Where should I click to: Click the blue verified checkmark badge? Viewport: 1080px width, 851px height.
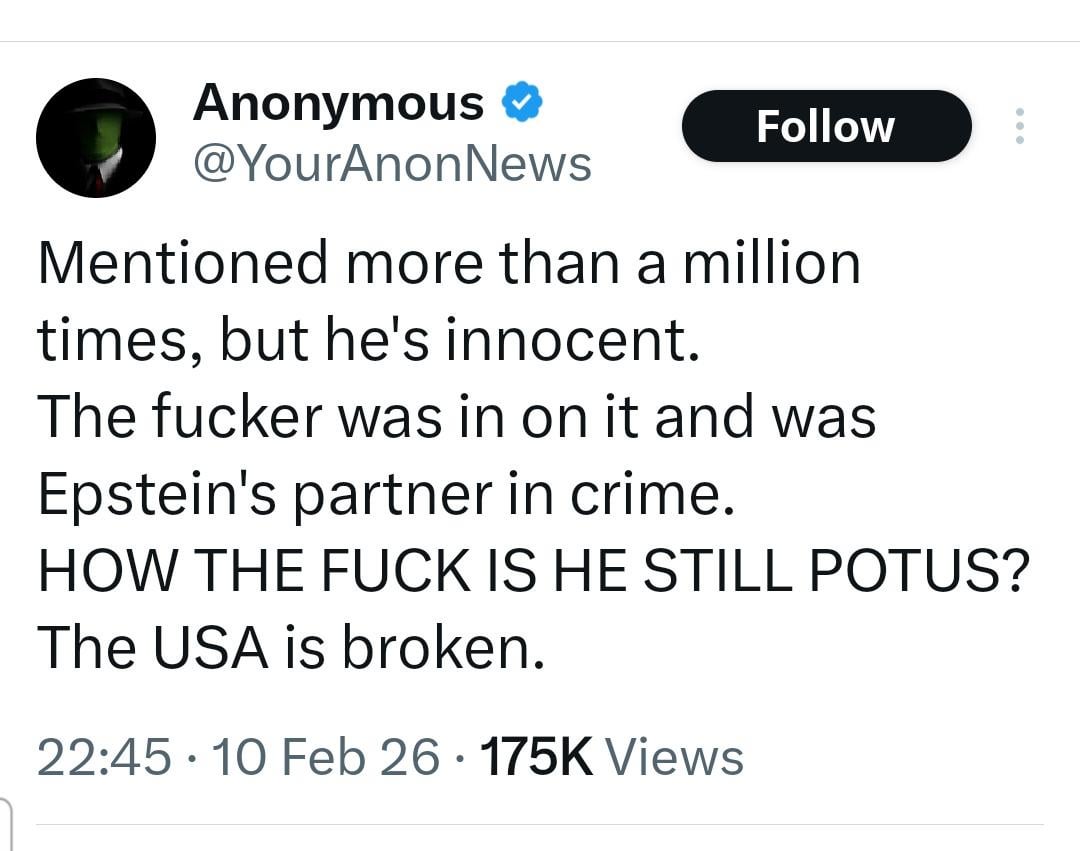[522, 103]
